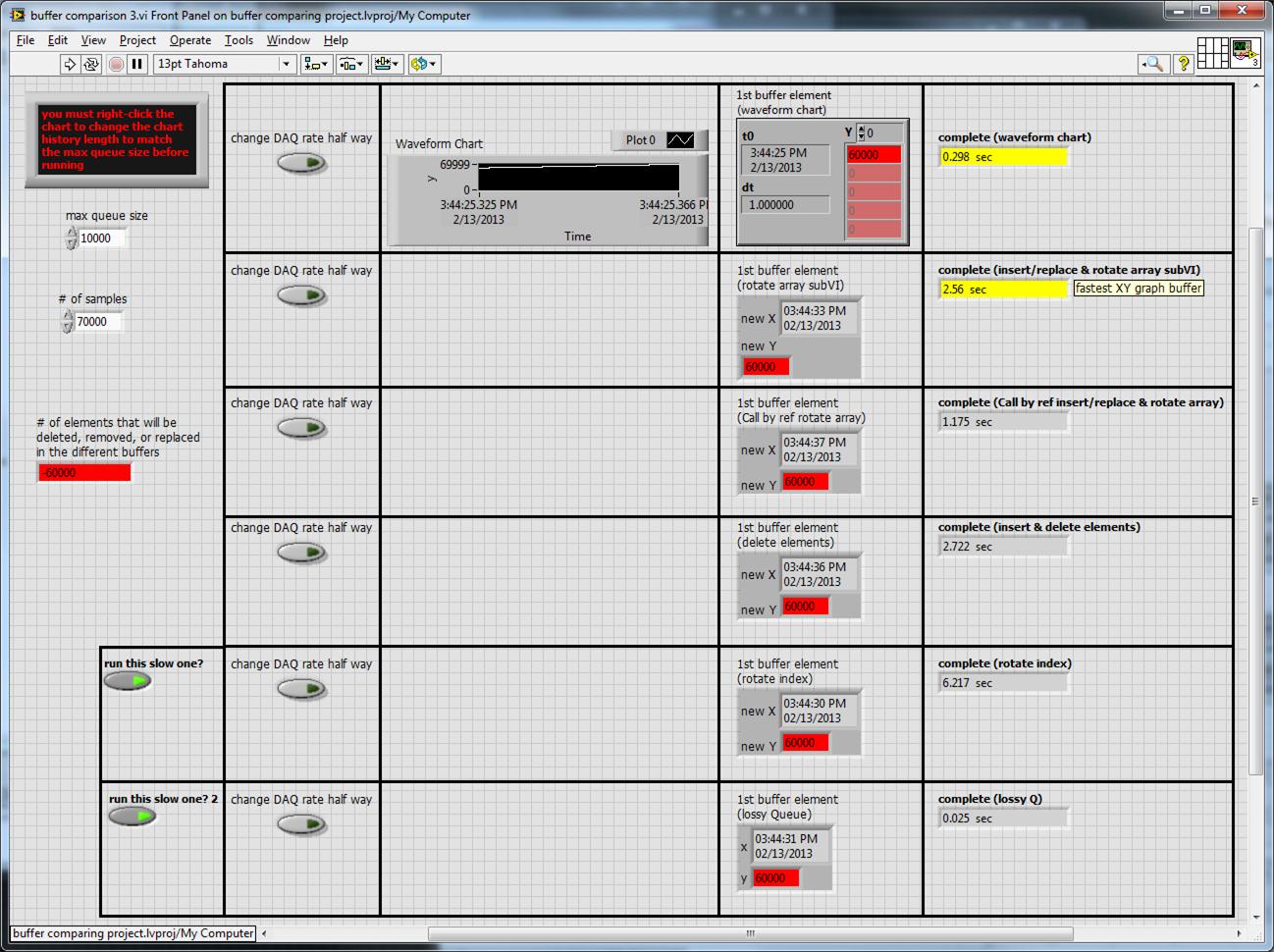Click # of samples stepper arrows

tap(68, 322)
